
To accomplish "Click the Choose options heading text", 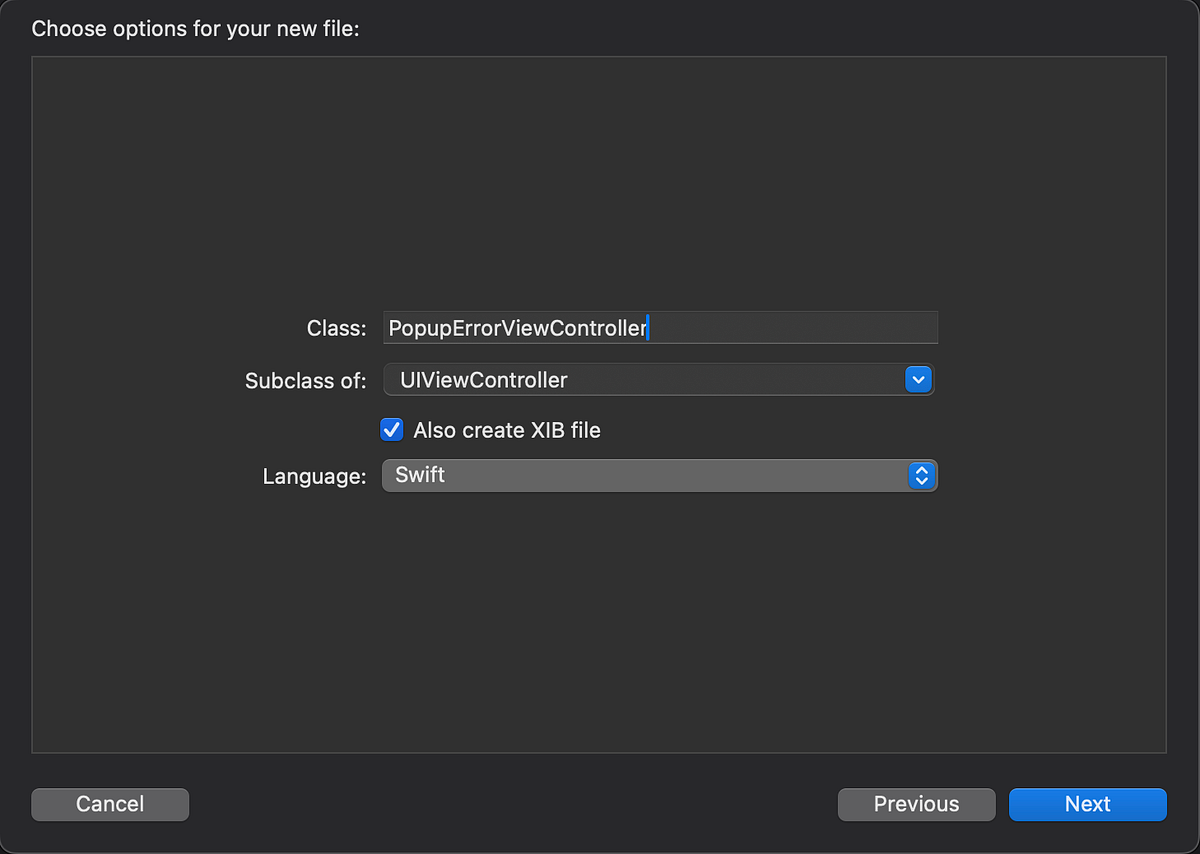I will (195, 28).
